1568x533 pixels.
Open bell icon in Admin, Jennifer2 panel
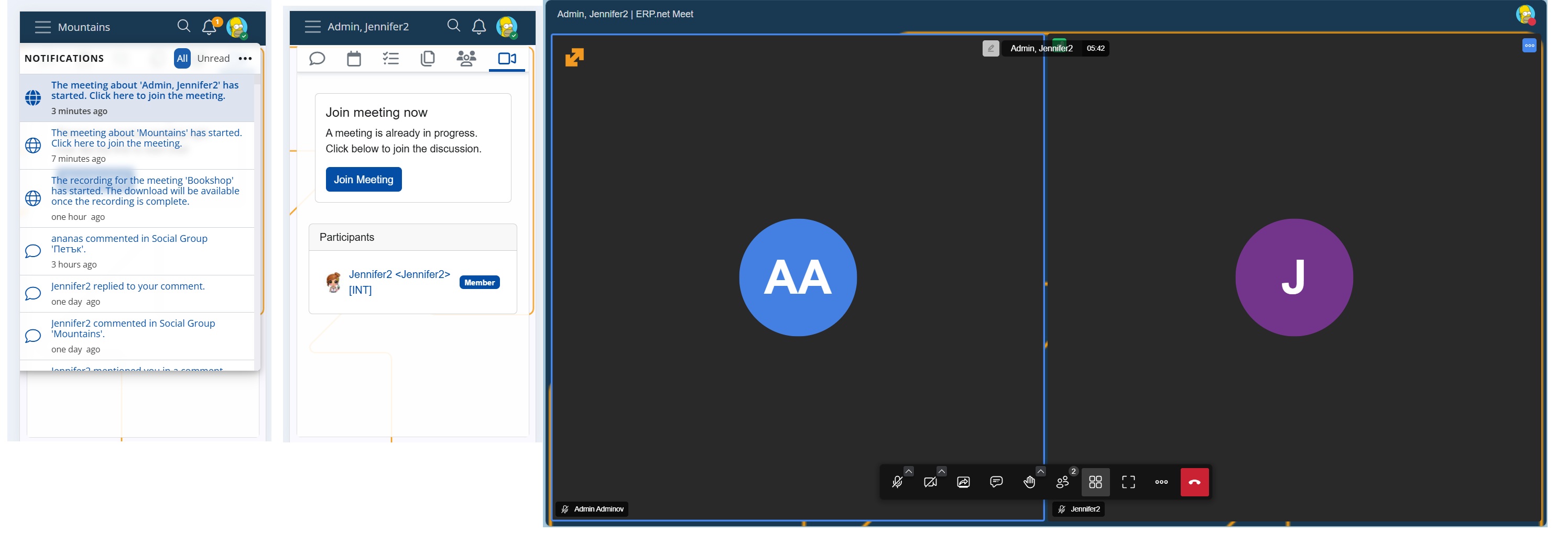[x=479, y=26]
